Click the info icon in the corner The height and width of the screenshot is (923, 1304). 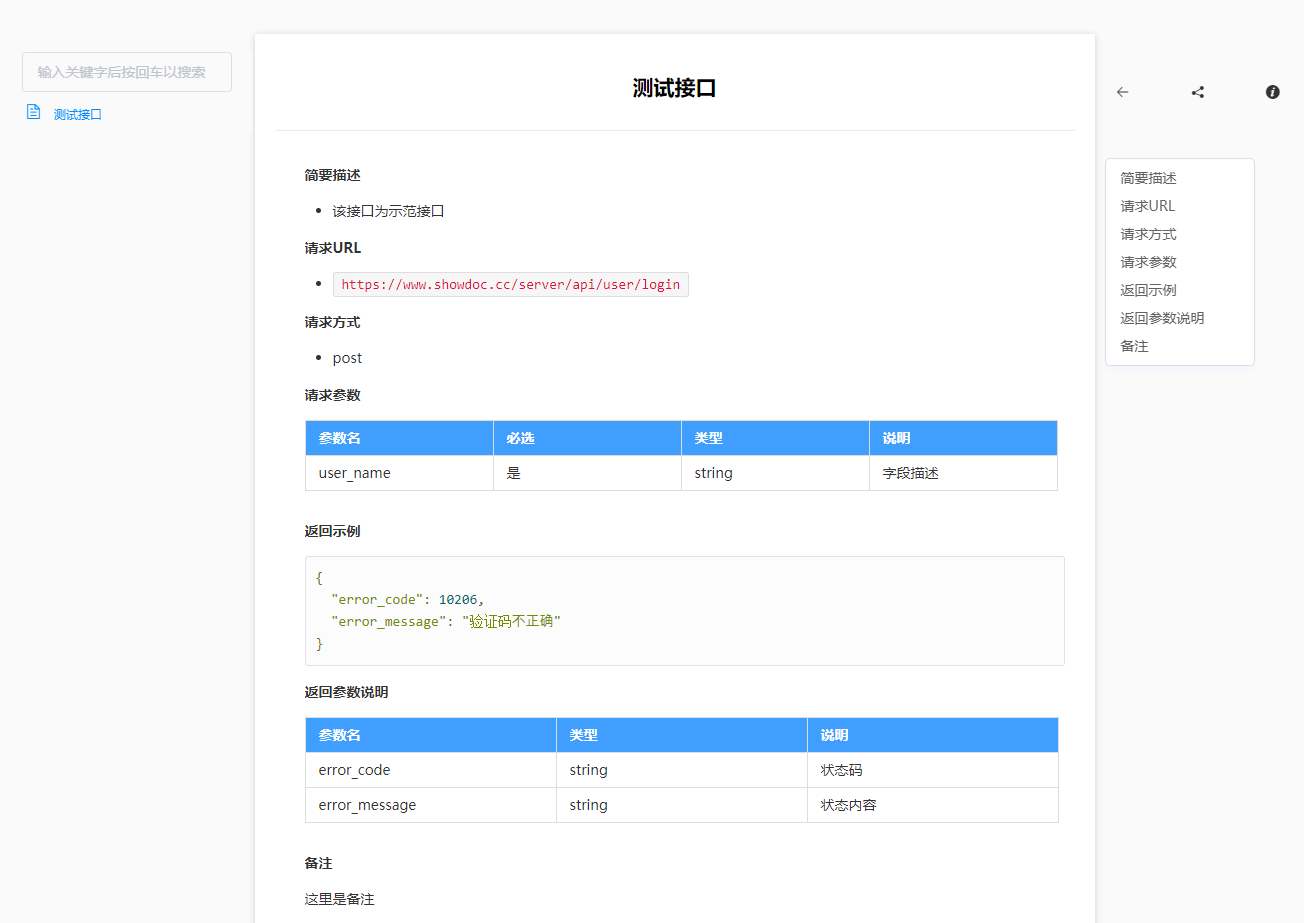(x=1272, y=91)
